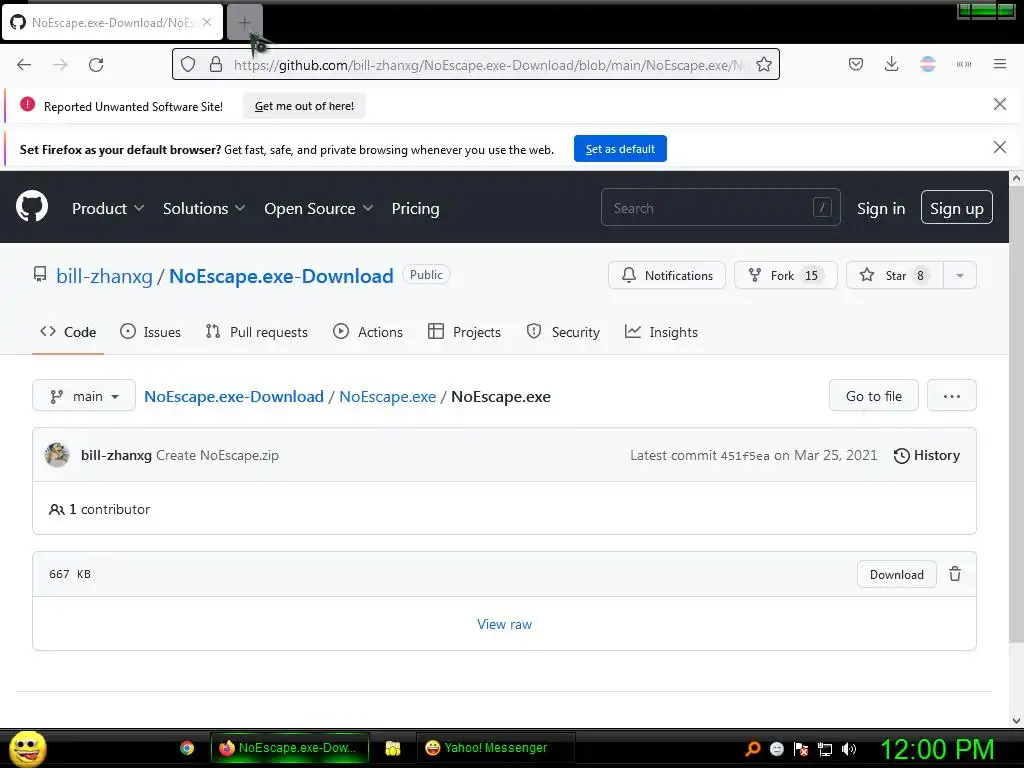This screenshot has width=1024, height=768.
Task: Click the View raw link
Action: tap(504, 624)
